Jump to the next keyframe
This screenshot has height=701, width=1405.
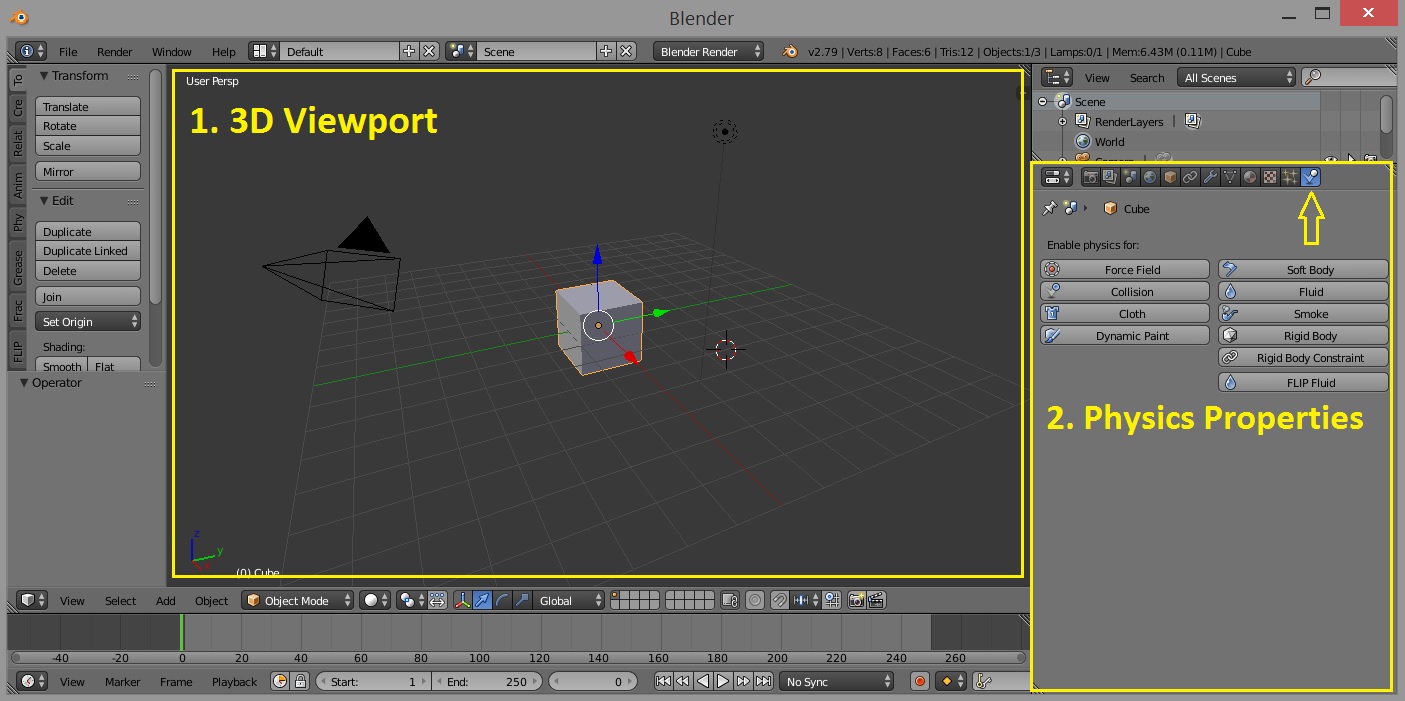(743, 681)
